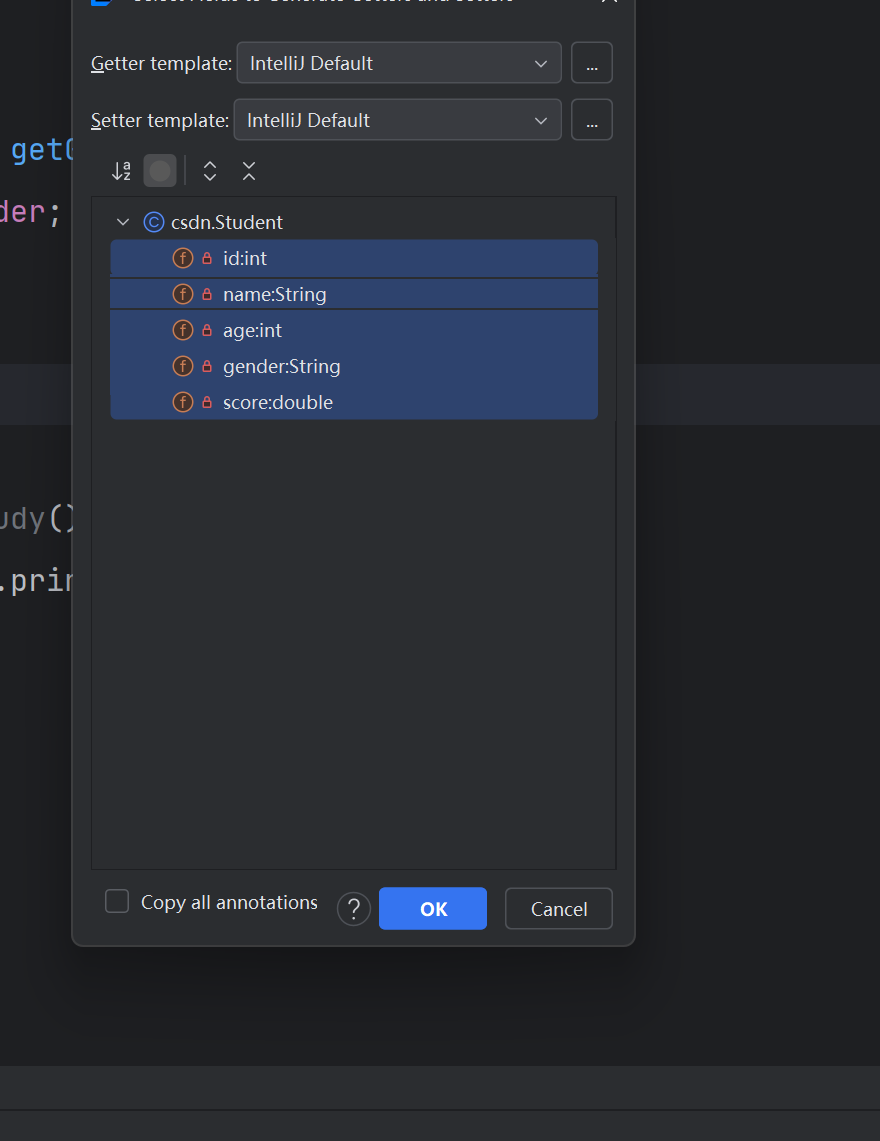Screen dimensions: 880x1141
Task: Select the csdn.Student class row
Action: [x=354, y=222]
